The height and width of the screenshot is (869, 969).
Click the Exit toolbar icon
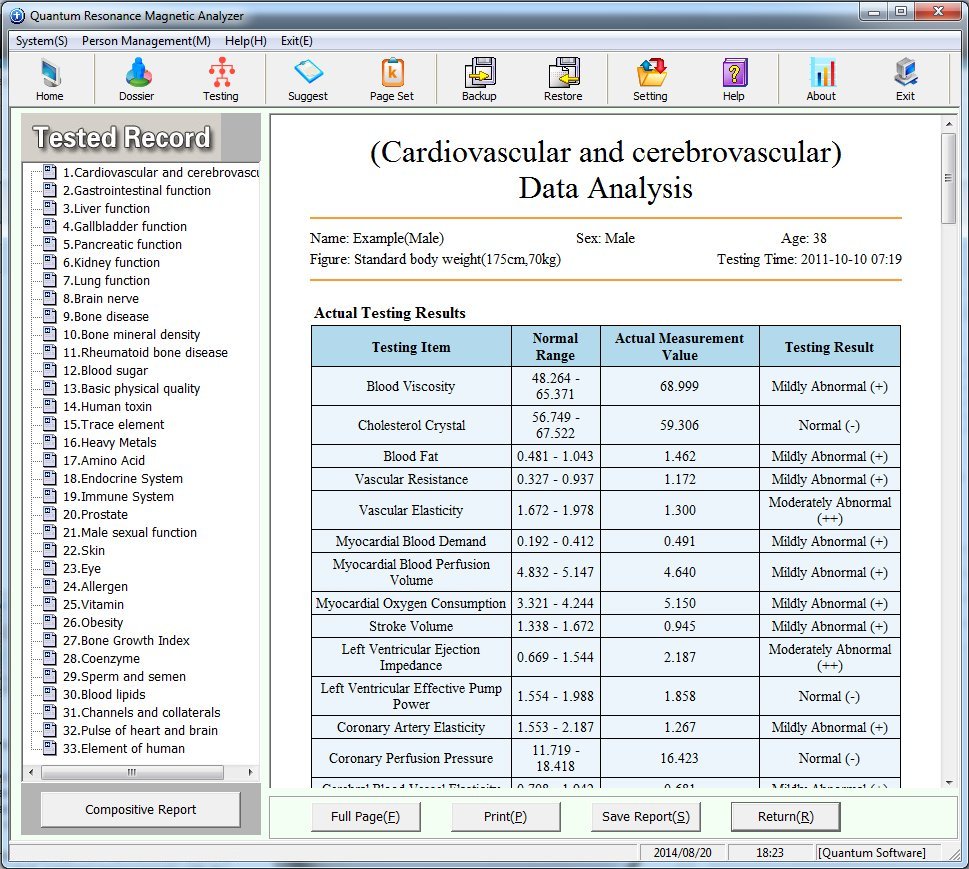905,80
